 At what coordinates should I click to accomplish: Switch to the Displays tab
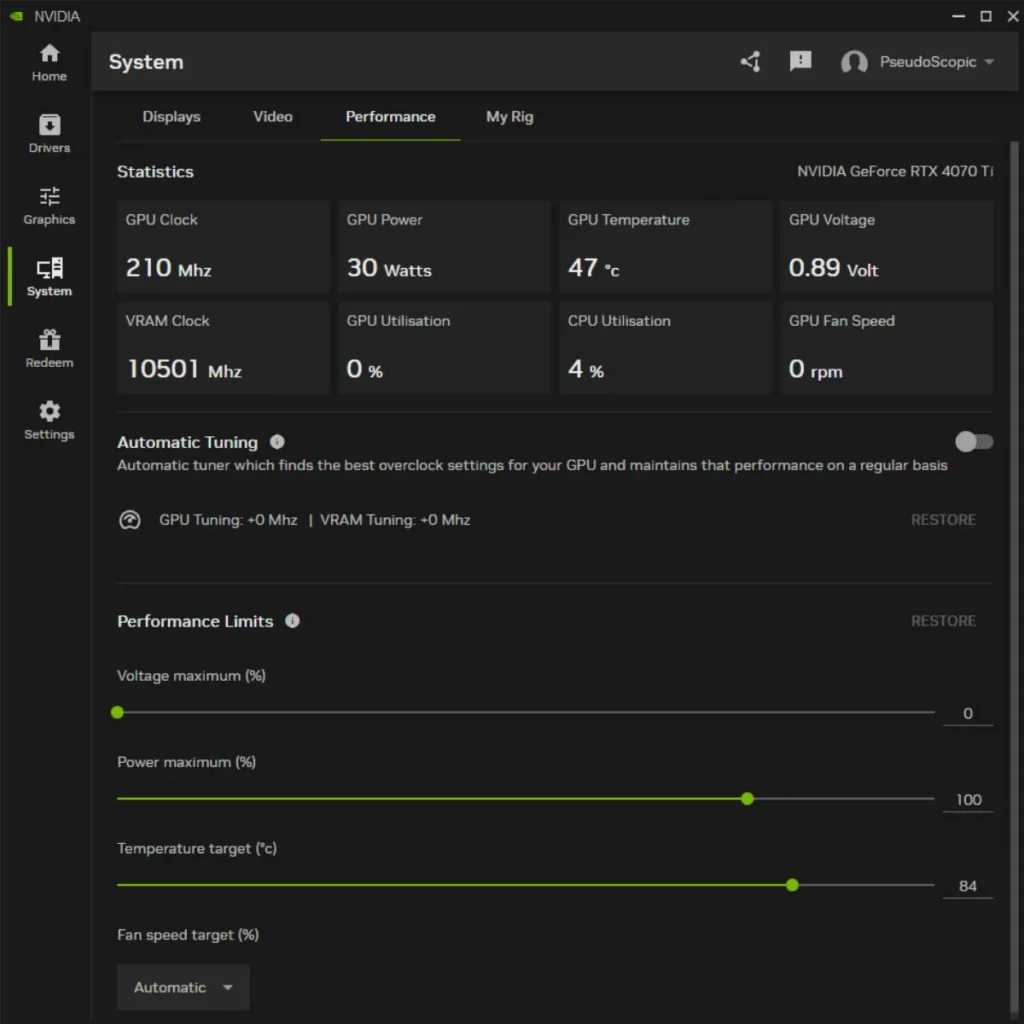click(x=171, y=117)
